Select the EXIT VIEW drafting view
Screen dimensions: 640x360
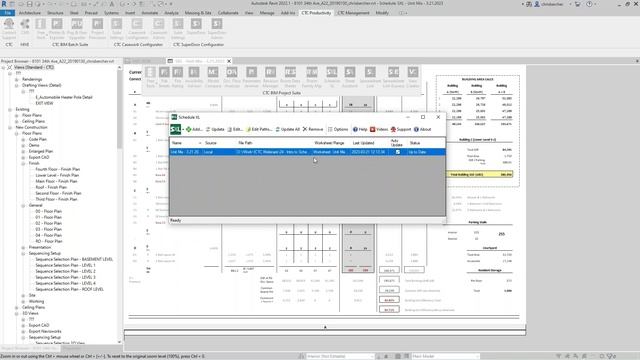click(x=44, y=103)
